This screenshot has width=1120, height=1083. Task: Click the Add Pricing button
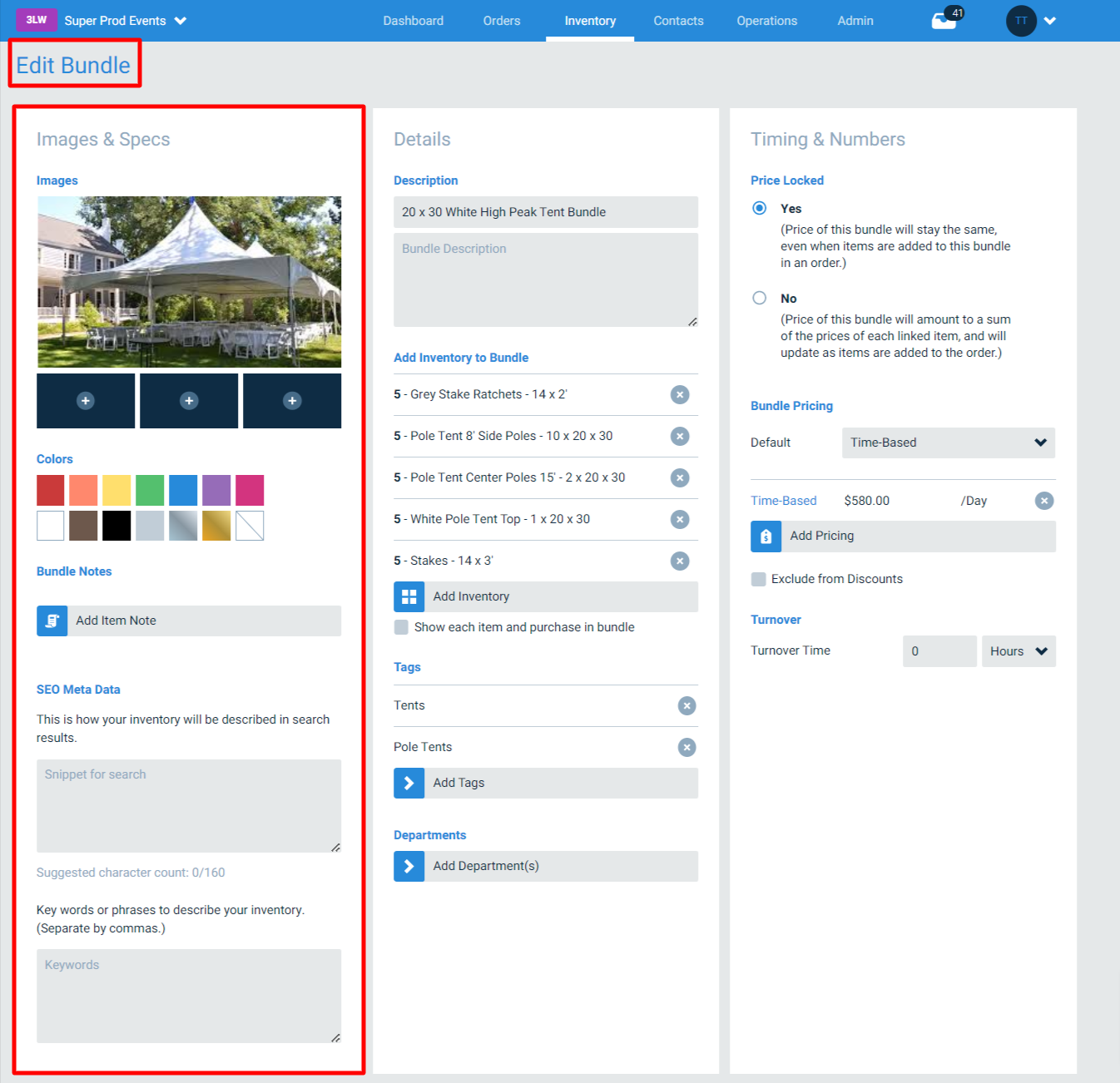tap(903, 537)
